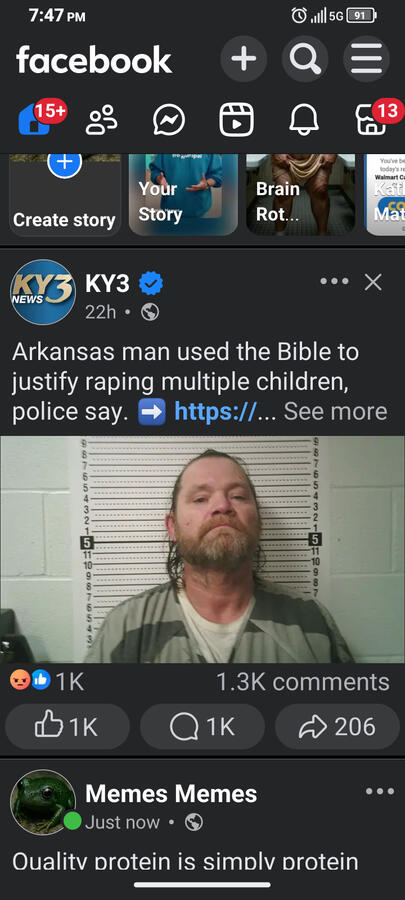Like the KY3 post
This screenshot has width=405, height=900.
click(67, 727)
